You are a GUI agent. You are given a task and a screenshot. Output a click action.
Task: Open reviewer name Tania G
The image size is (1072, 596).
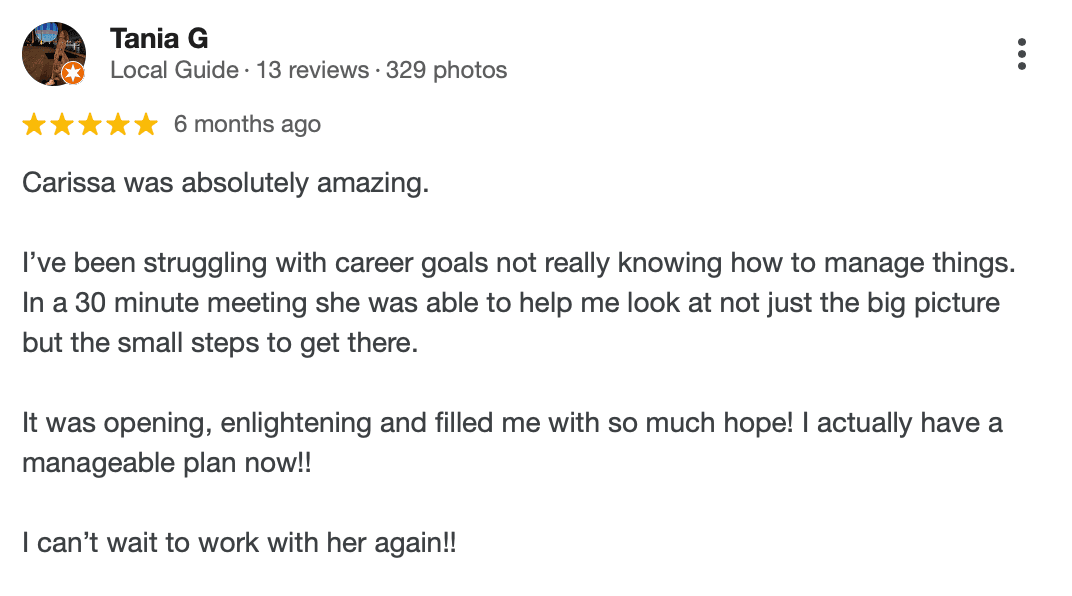click(159, 38)
